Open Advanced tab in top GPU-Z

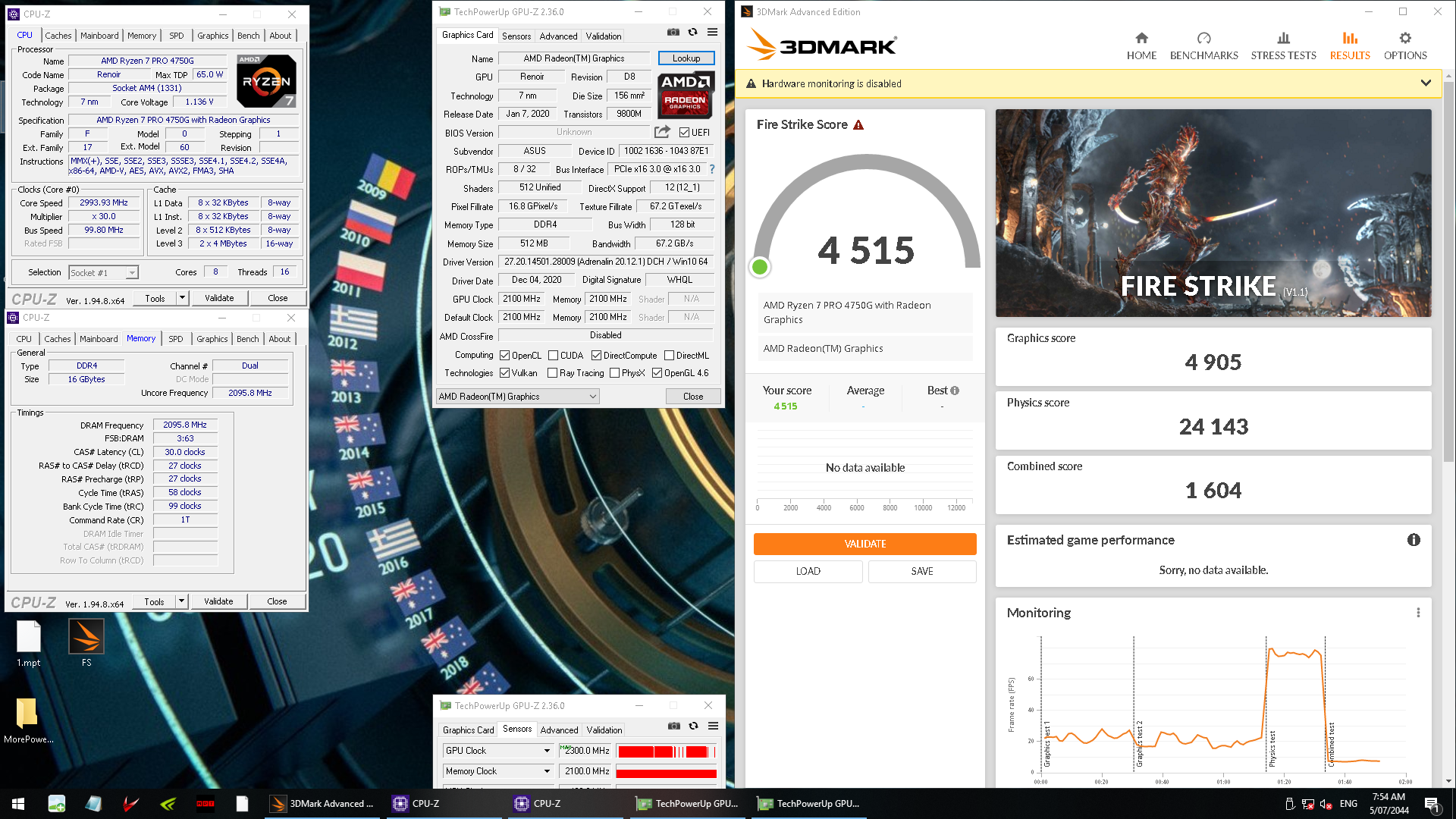pos(558,36)
